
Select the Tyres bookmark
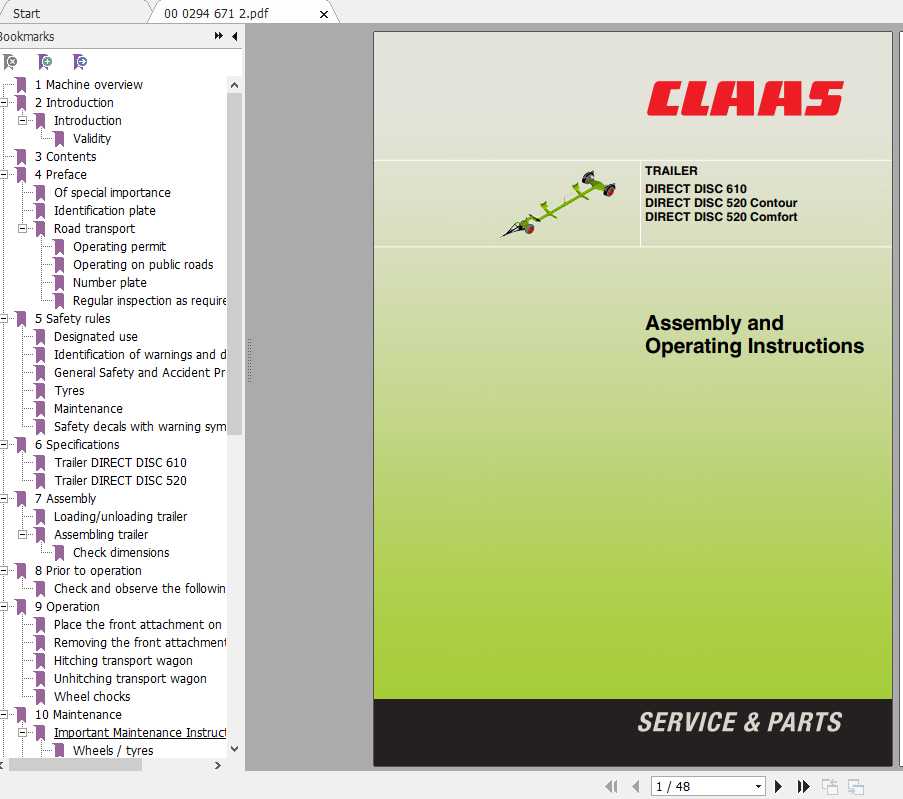(x=69, y=391)
